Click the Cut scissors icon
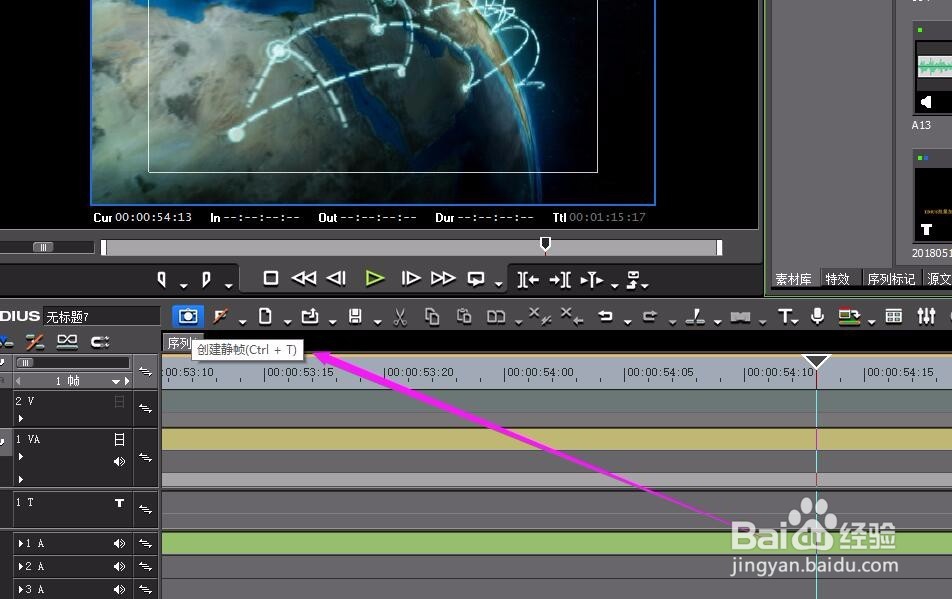The width and height of the screenshot is (952, 599). [x=400, y=317]
